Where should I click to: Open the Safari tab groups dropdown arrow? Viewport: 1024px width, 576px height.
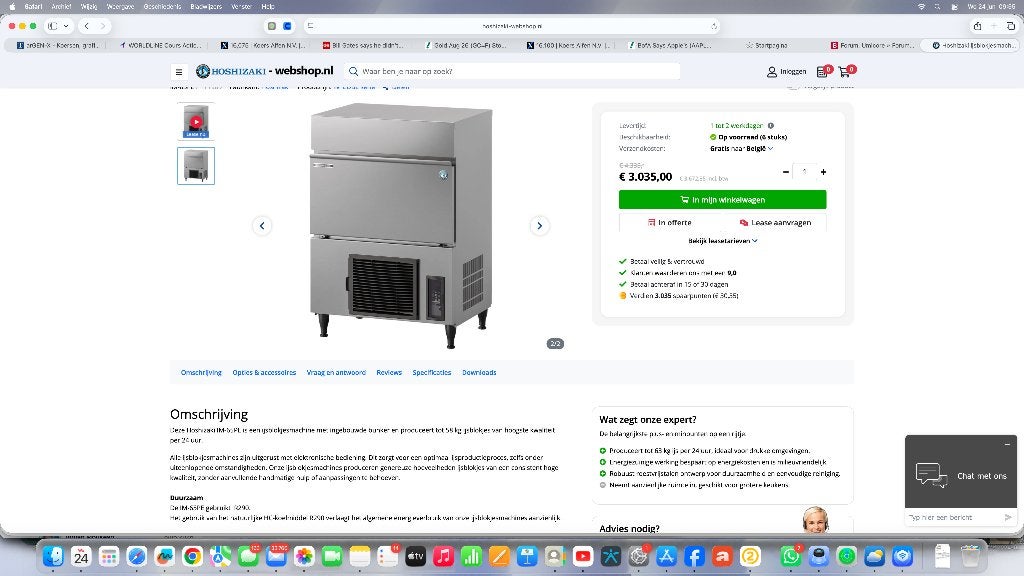(x=66, y=26)
